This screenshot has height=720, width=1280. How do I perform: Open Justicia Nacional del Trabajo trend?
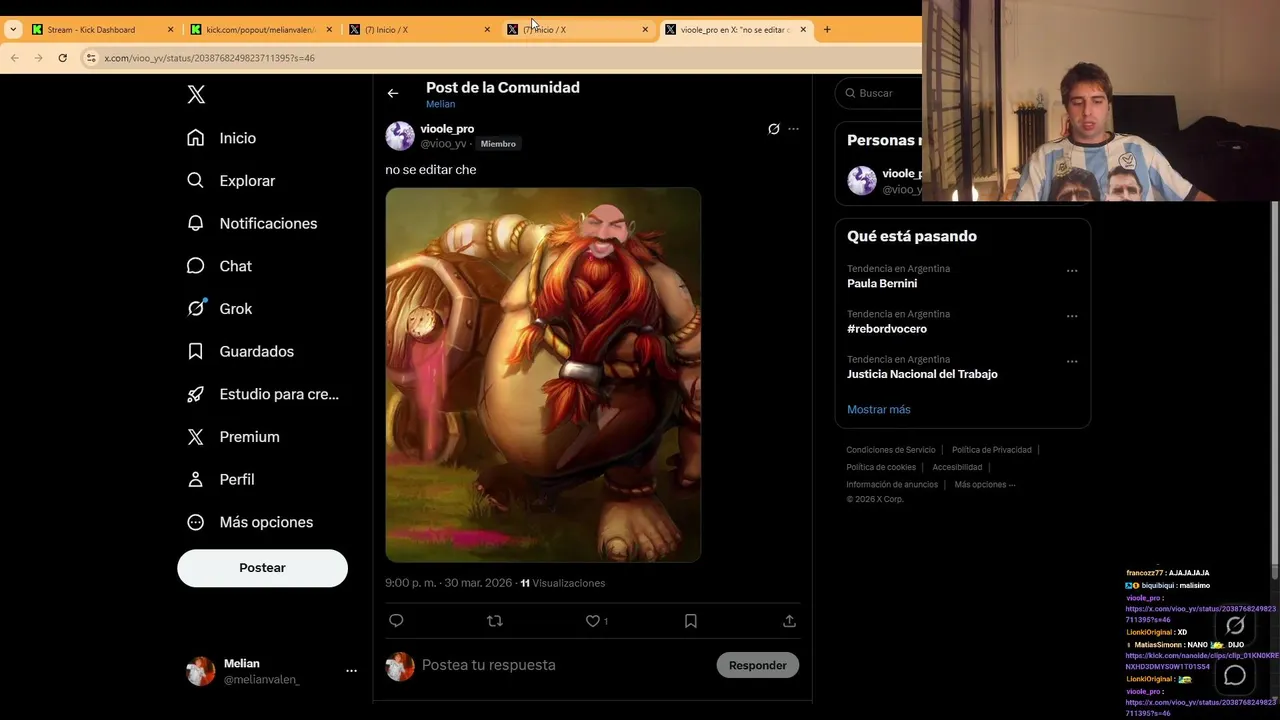[922, 374]
